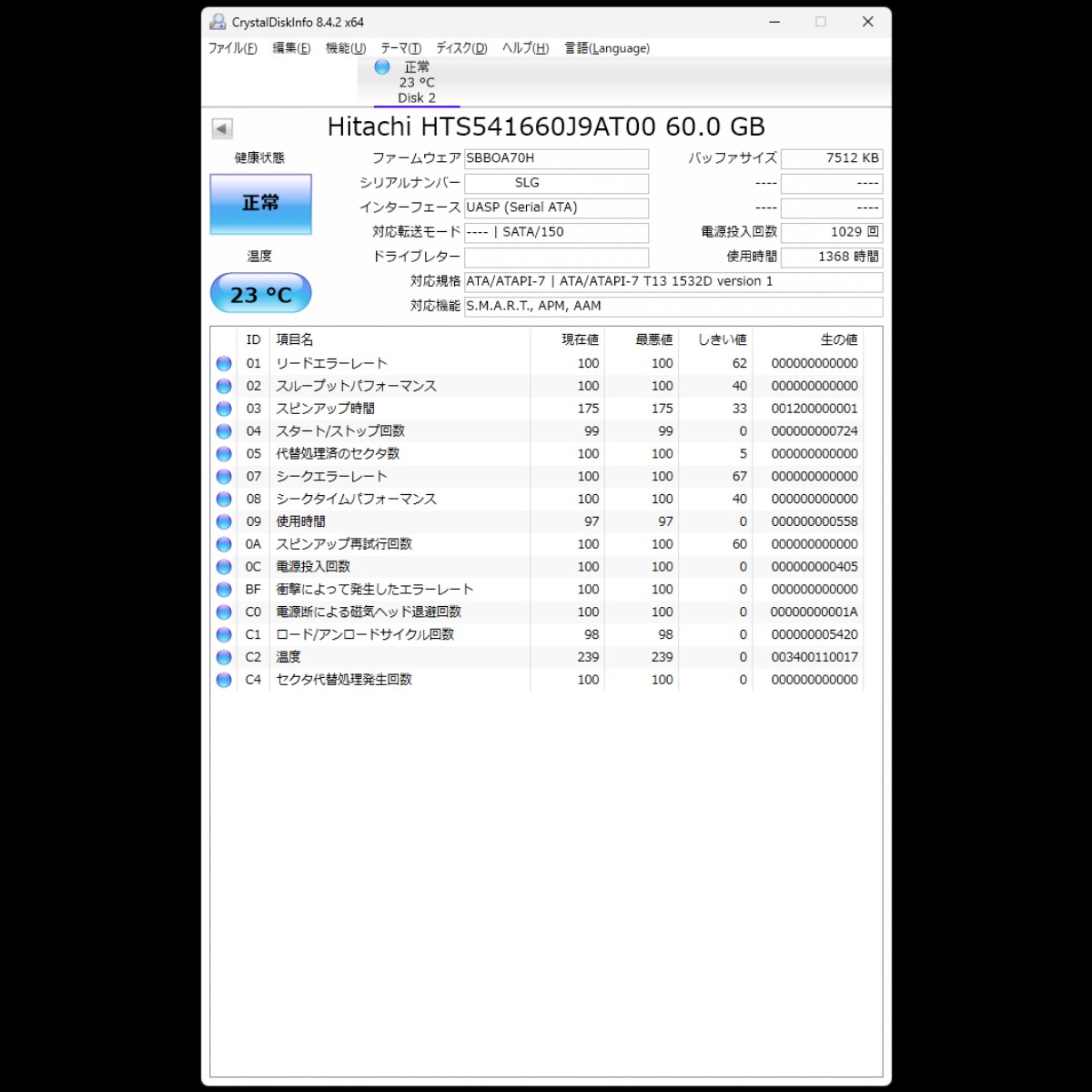Open the 言語(Language) menu

(x=607, y=48)
